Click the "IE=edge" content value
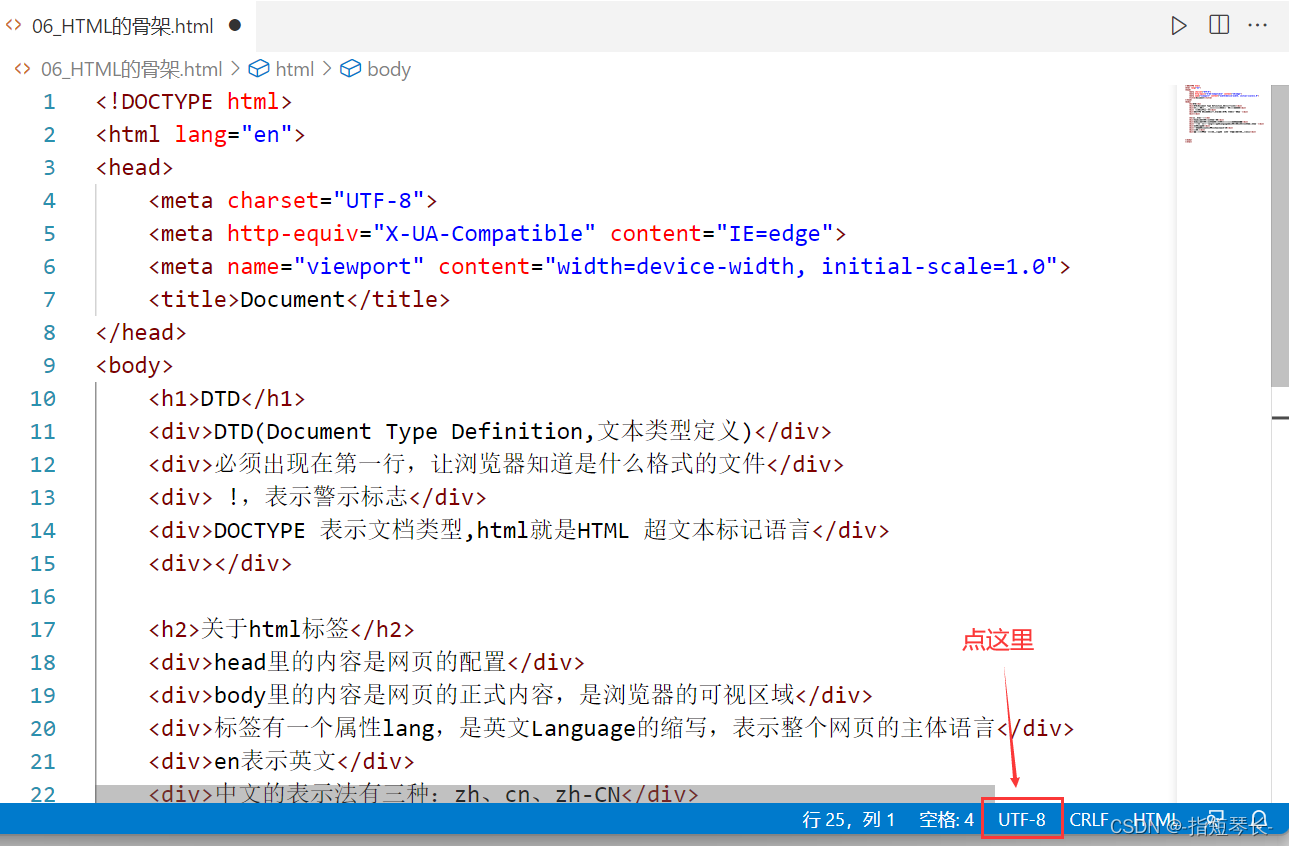The width and height of the screenshot is (1289, 846). coord(775,233)
